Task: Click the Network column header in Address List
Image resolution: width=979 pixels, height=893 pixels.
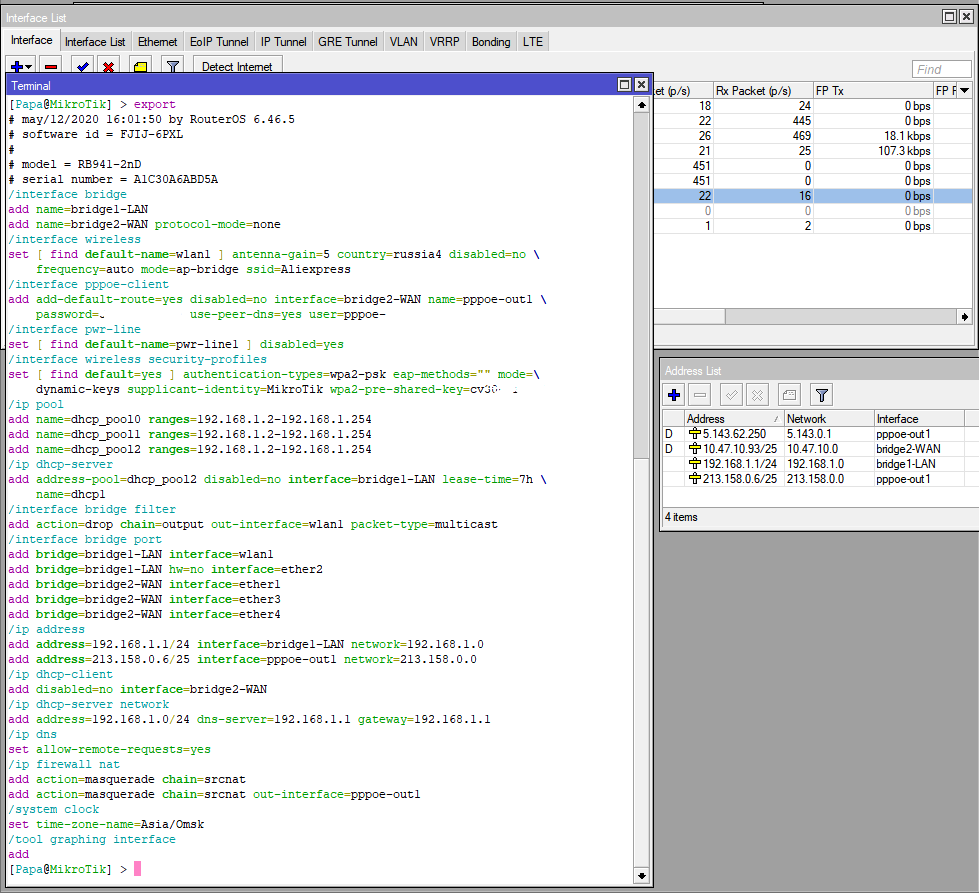Action: (829, 418)
